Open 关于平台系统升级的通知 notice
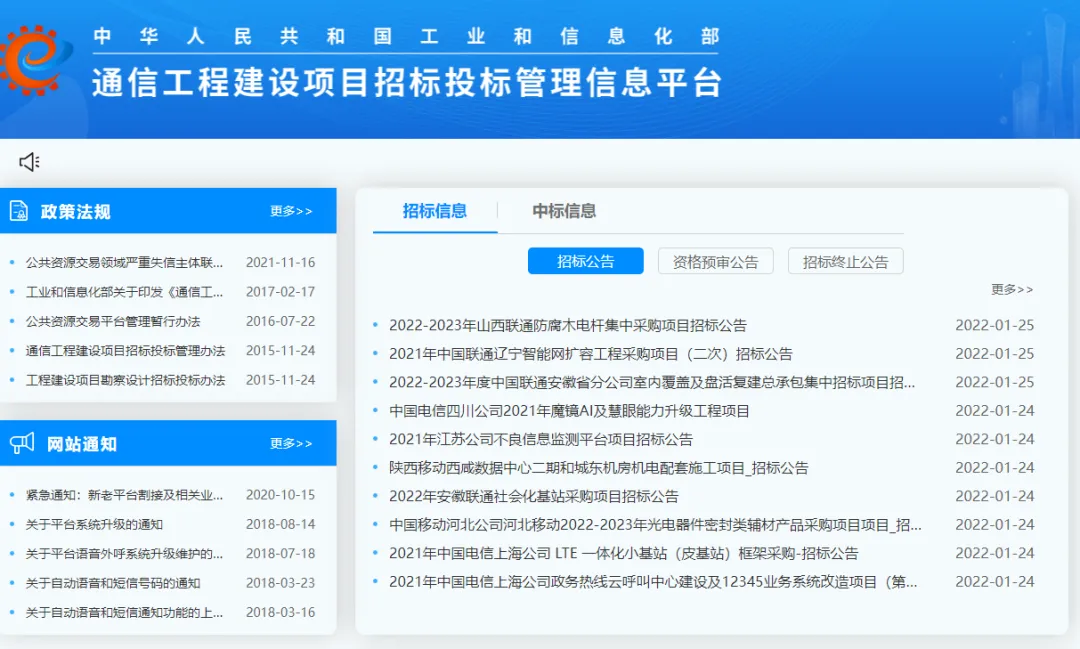1080x649 pixels. point(94,524)
